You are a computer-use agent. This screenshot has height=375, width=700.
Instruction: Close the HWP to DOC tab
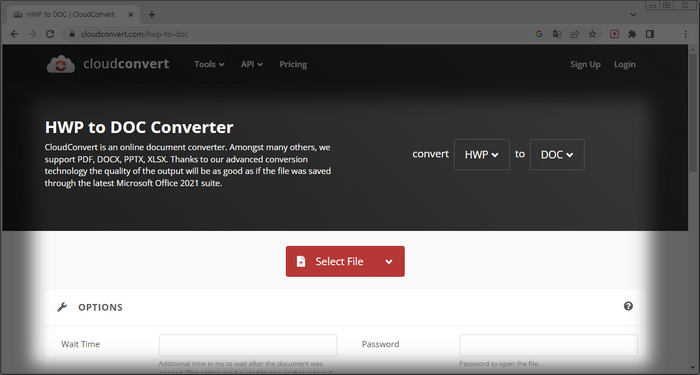pyautogui.click(x=131, y=15)
